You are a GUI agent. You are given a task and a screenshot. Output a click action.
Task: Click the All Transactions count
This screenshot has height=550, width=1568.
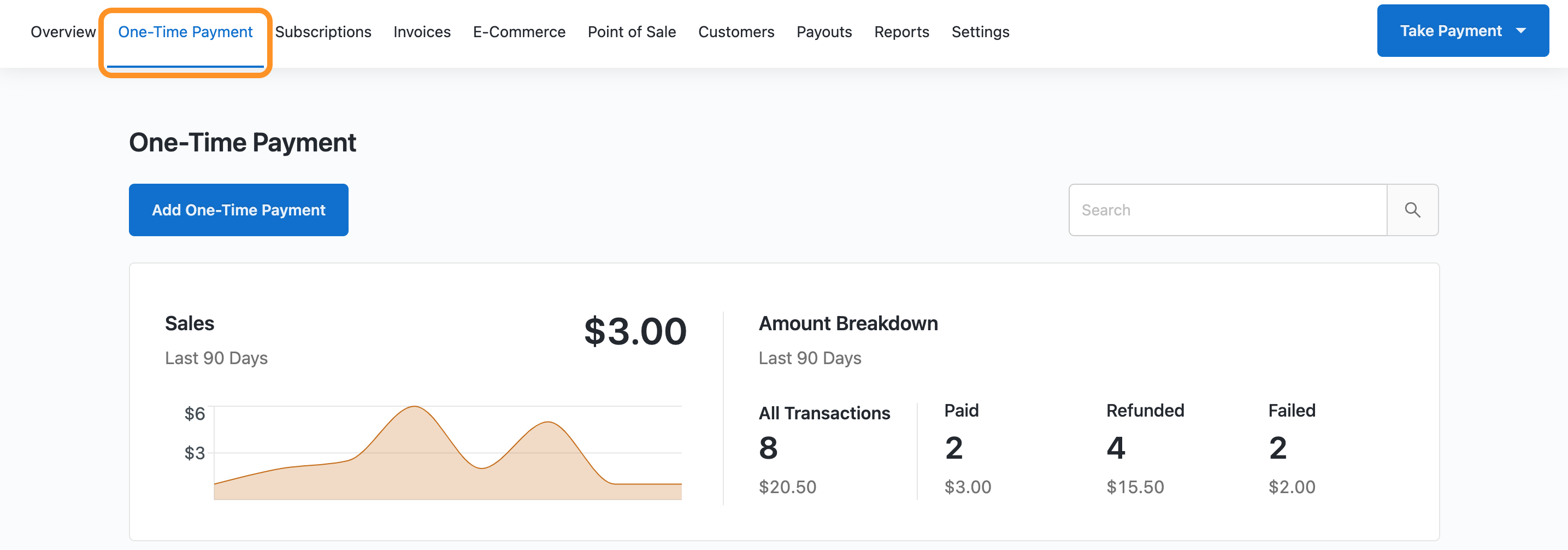[768, 448]
